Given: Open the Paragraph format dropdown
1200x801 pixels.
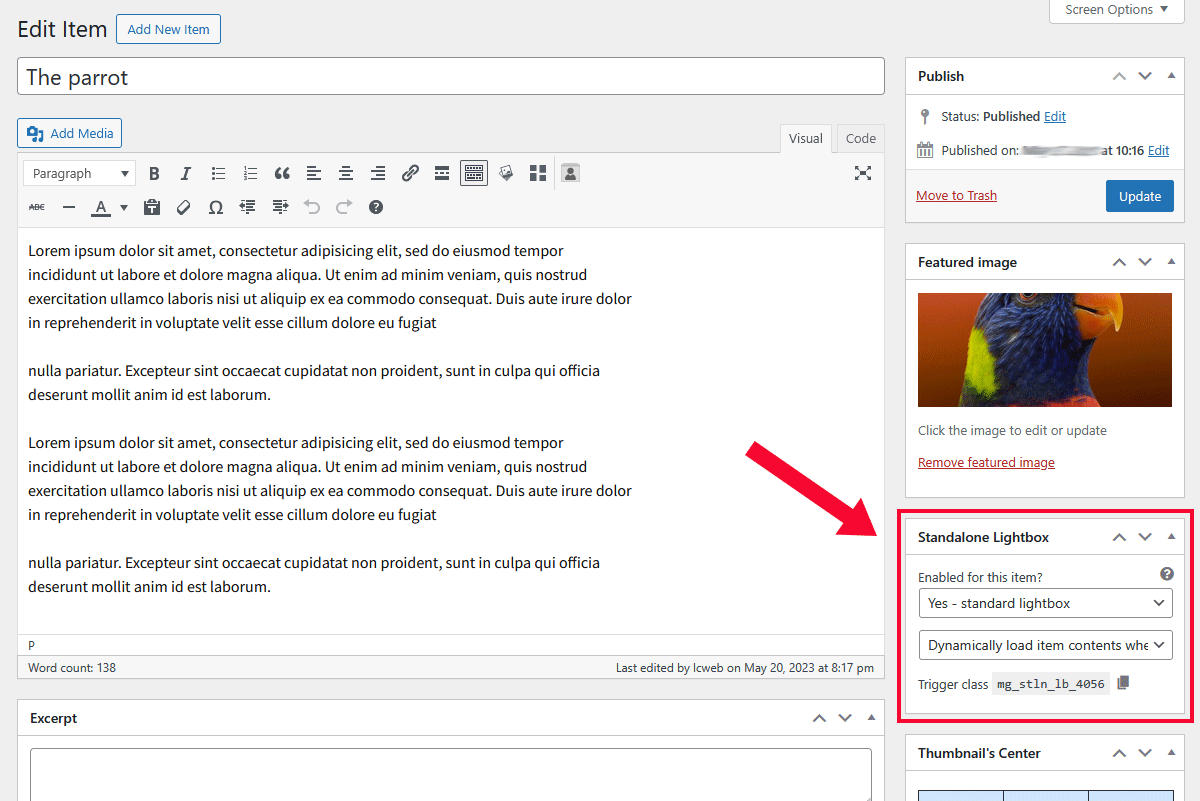Looking at the screenshot, I should pos(80,174).
